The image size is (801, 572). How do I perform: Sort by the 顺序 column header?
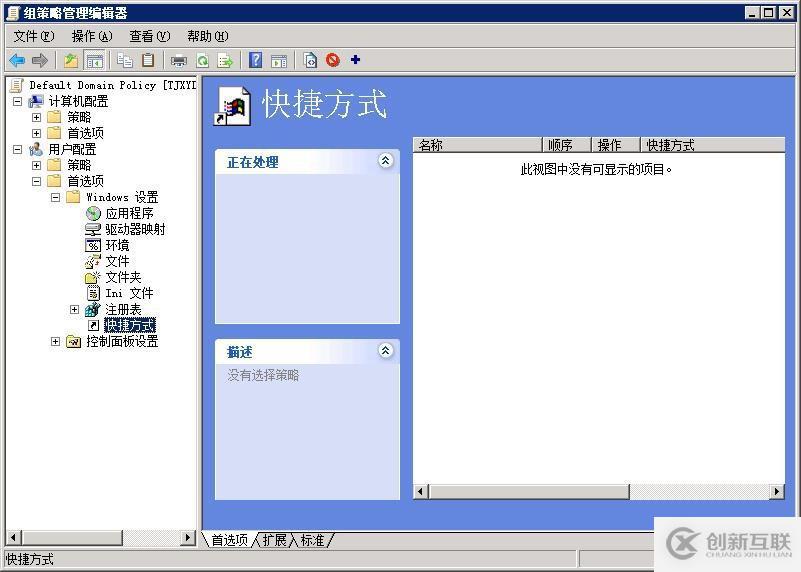click(x=566, y=145)
